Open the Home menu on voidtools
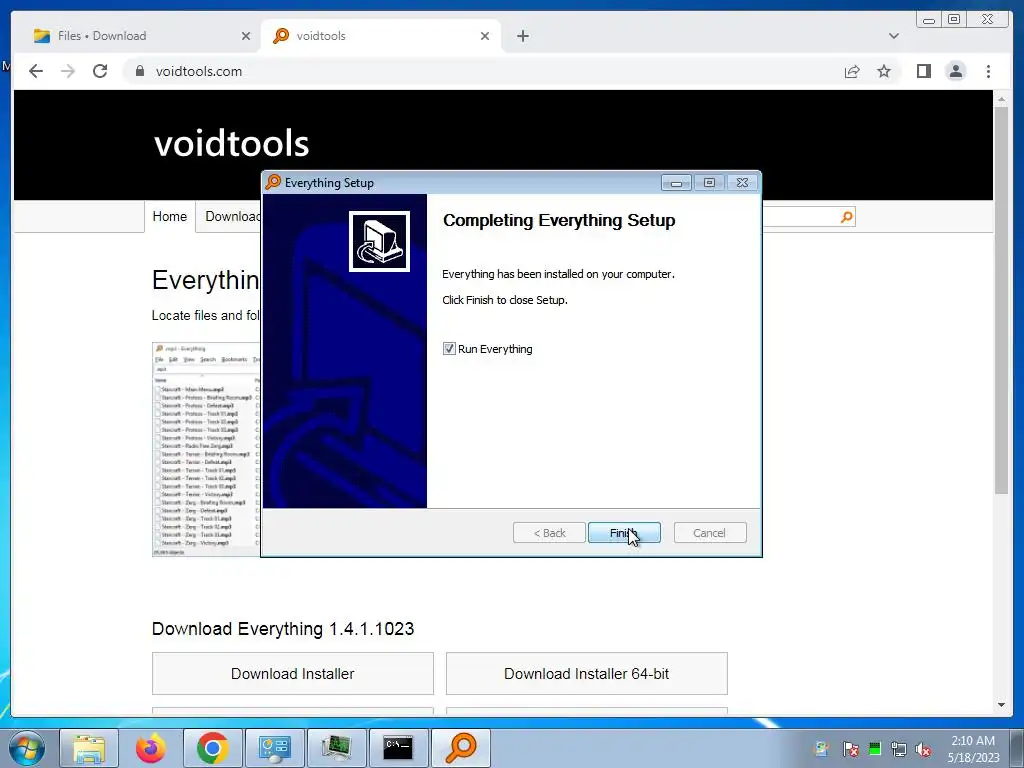Viewport: 1024px width, 768px height. [170, 216]
